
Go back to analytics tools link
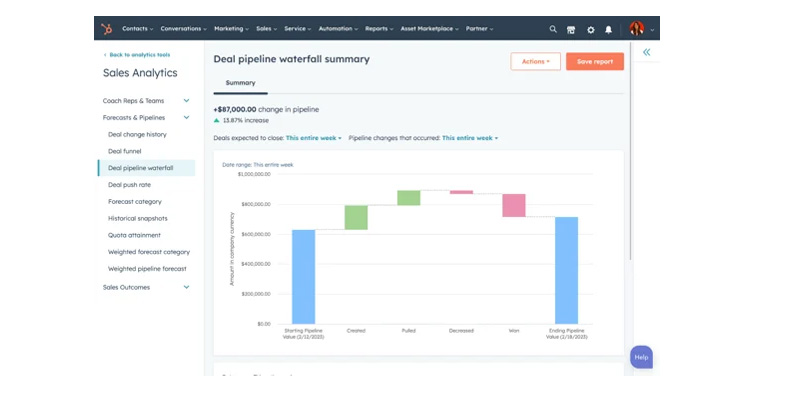139,55
